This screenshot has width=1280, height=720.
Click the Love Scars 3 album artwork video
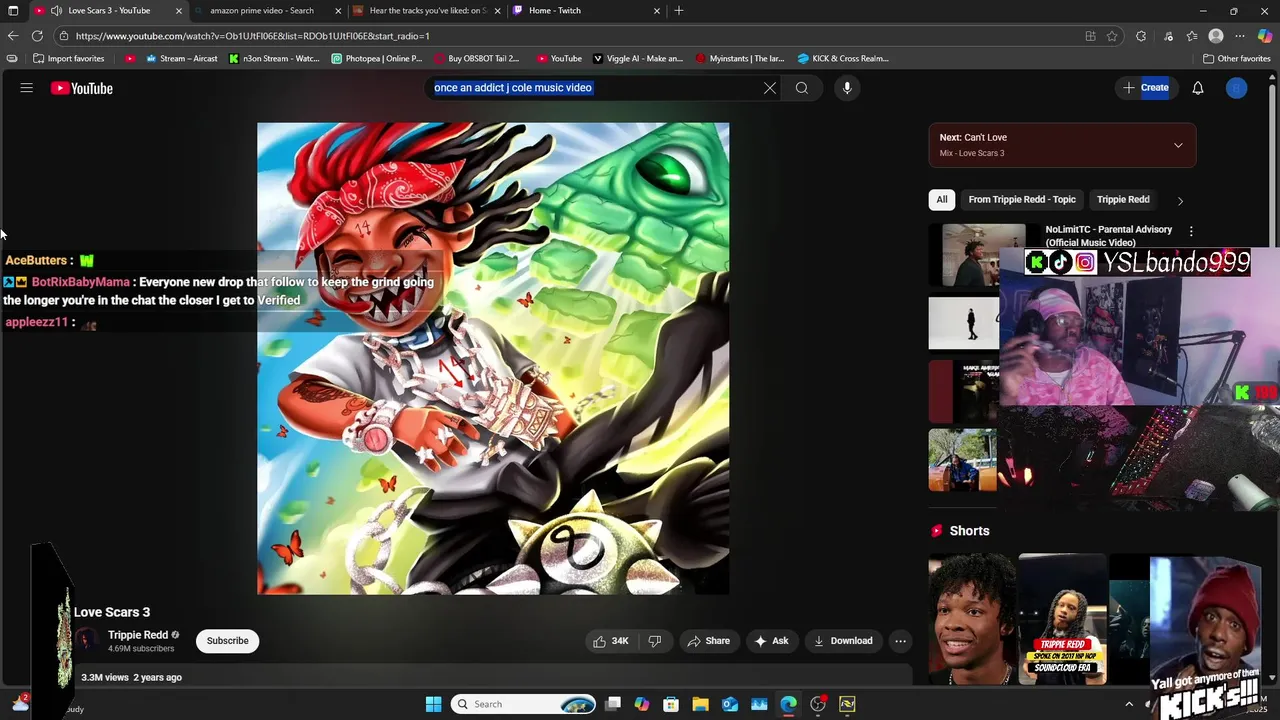coord(493,359)
